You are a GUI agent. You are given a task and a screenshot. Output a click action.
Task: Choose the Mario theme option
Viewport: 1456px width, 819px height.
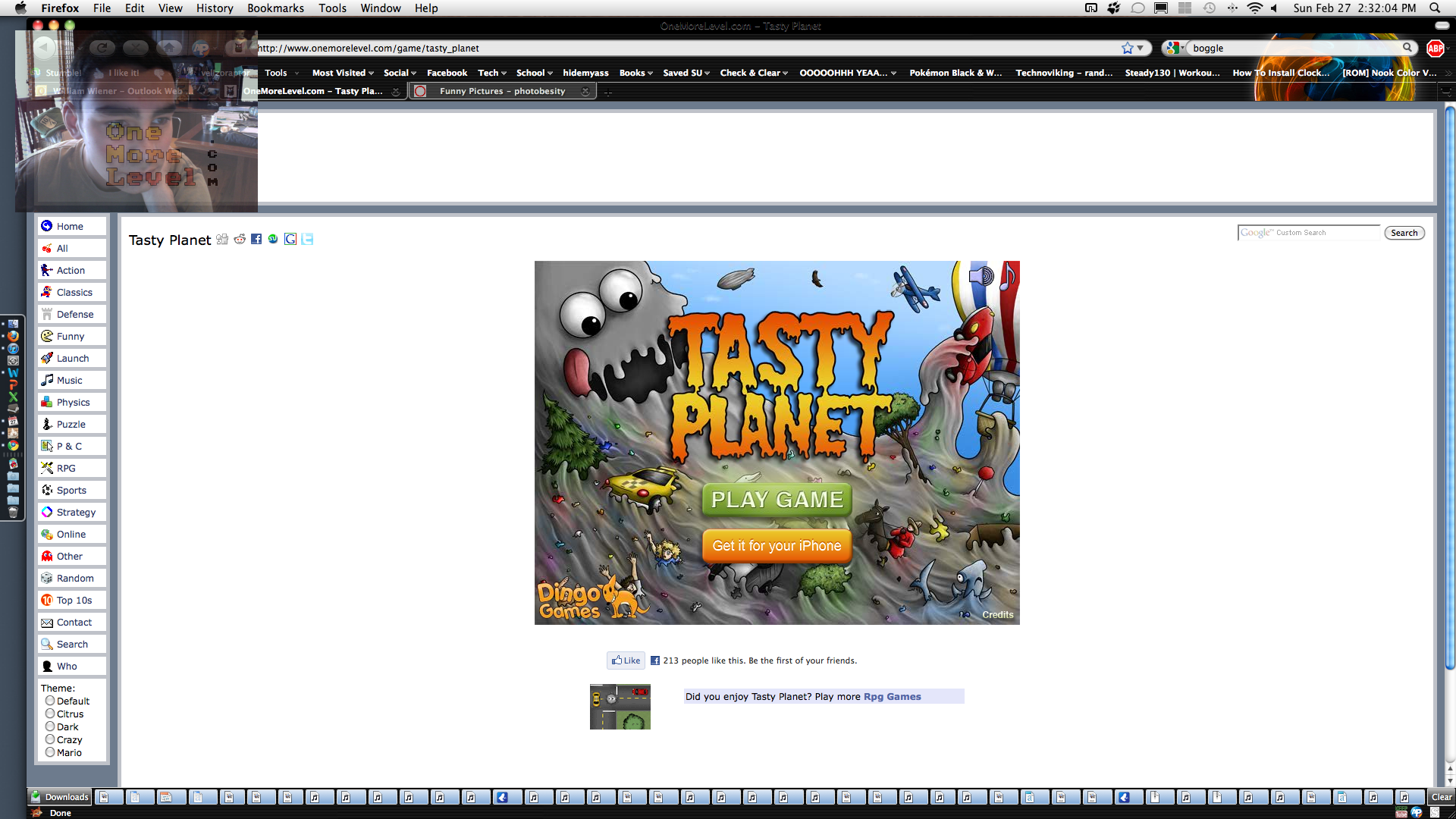pos(50,752)
